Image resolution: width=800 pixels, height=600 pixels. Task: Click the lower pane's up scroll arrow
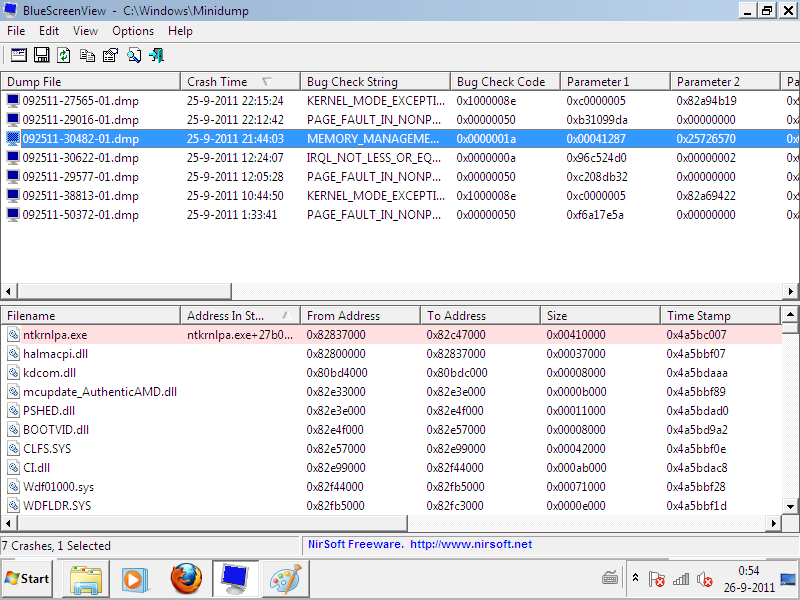pos(790,314)
